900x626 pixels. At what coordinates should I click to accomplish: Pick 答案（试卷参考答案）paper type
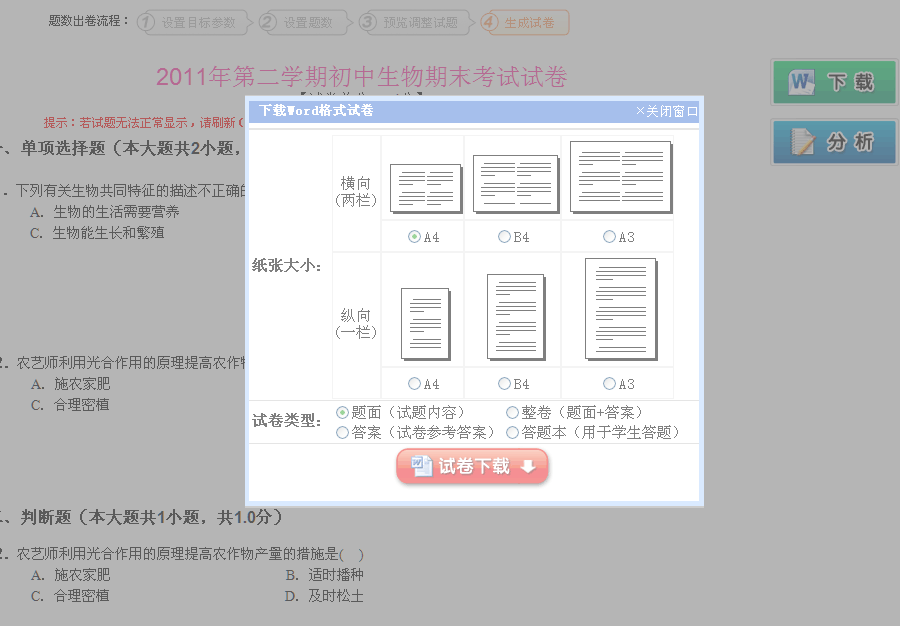coord(343,433)
